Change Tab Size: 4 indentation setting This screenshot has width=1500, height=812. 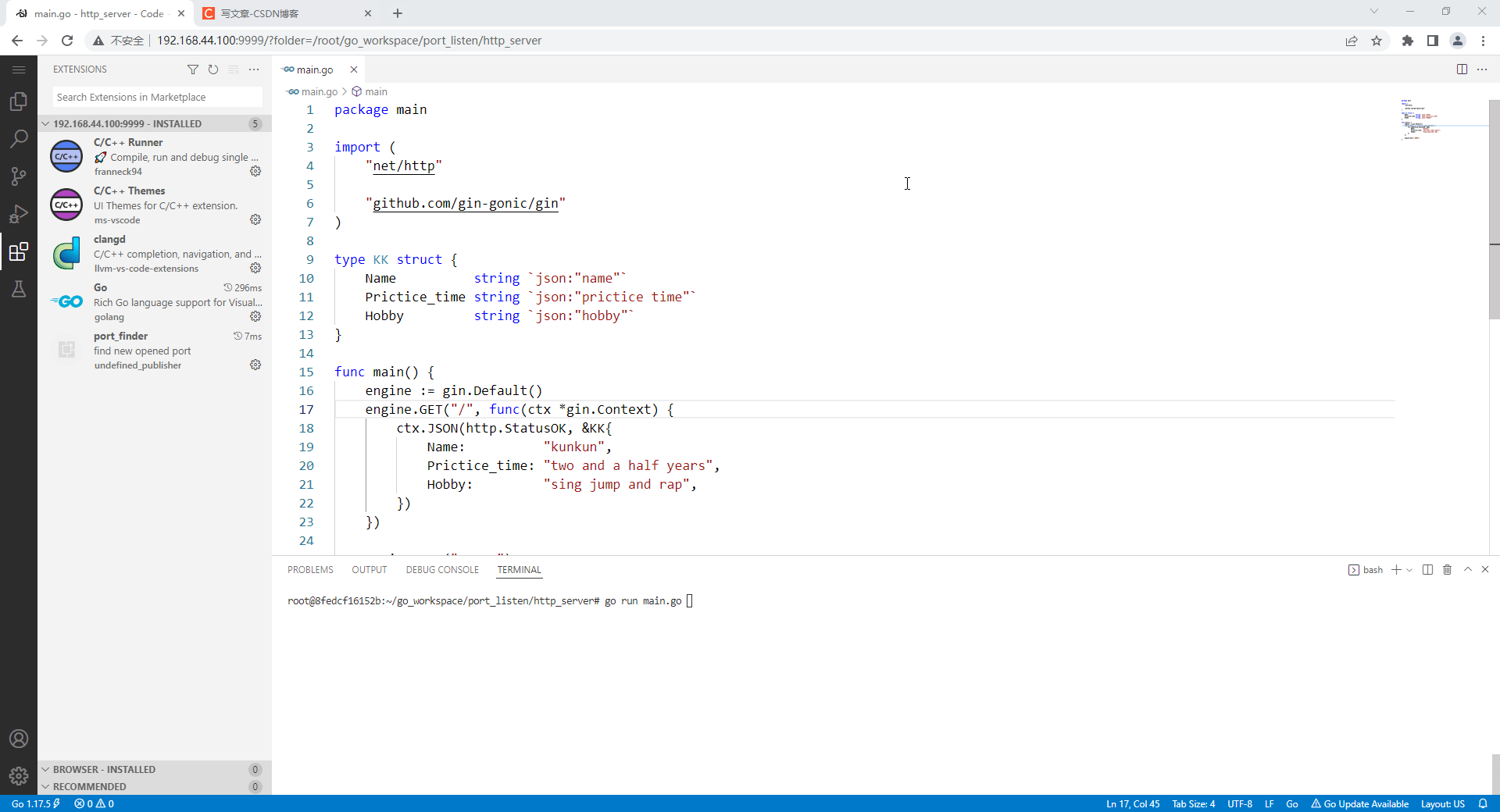(1193, 803)
